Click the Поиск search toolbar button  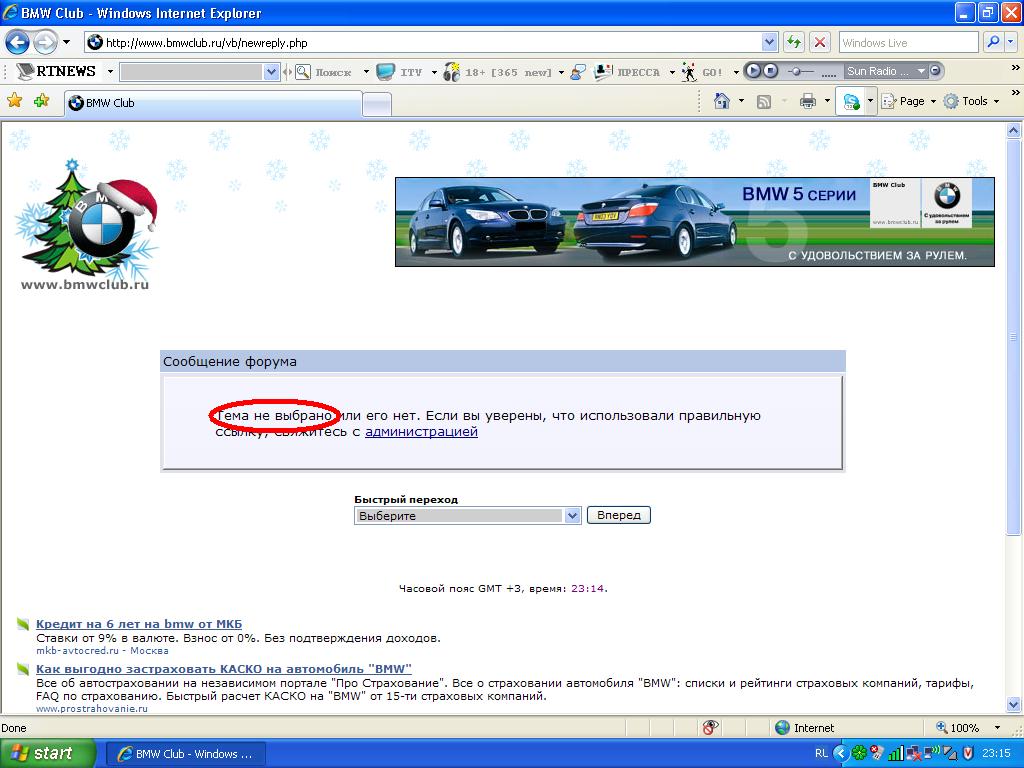[x=325, y=72]
